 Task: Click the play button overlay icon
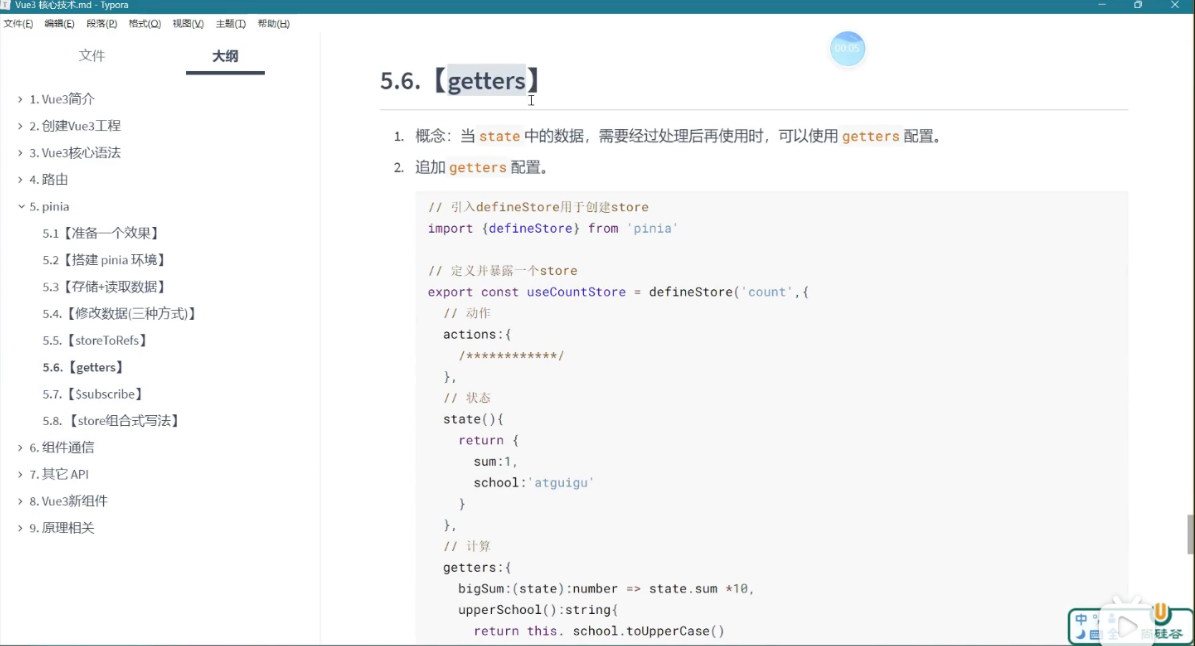pyautogui.click(x=1127, y=626)
